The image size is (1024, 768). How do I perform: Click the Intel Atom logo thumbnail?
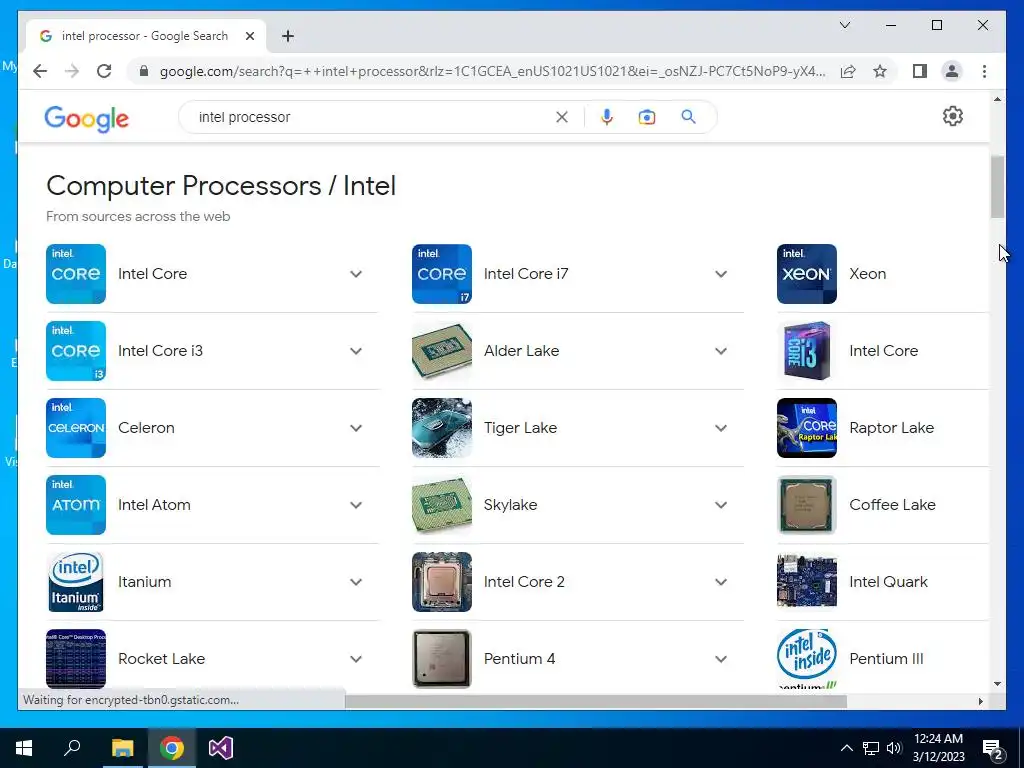click(76, 505)
